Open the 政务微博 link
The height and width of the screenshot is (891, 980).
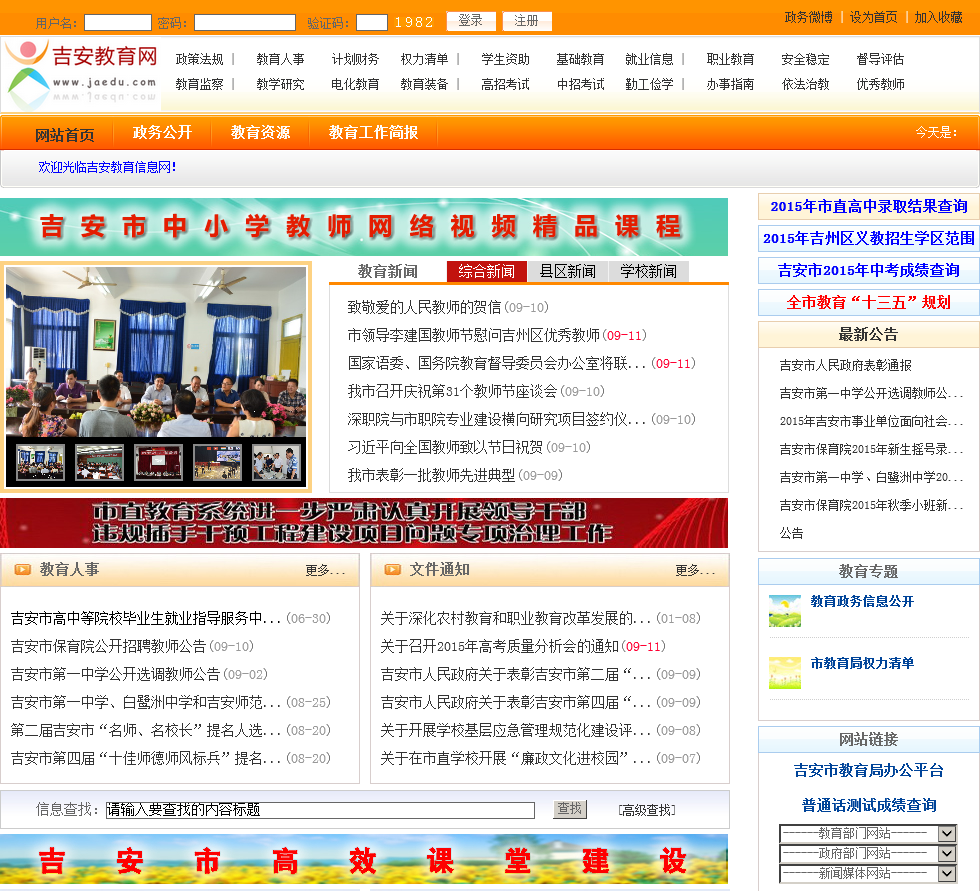tap(808, 17)
